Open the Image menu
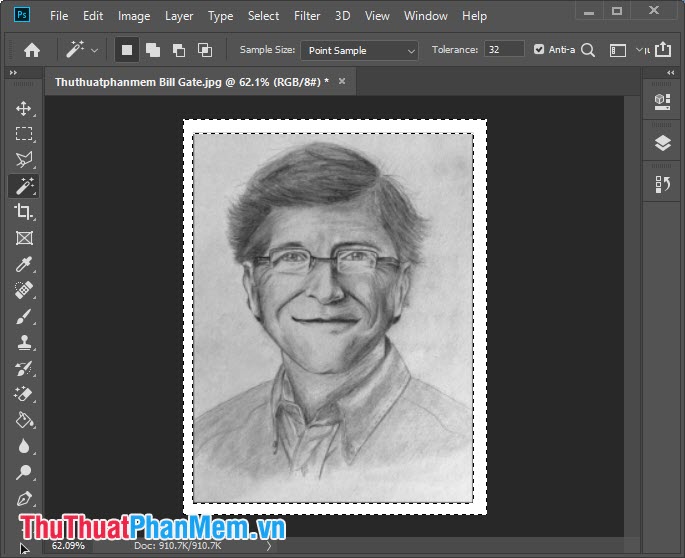 [x=134, y=16]
